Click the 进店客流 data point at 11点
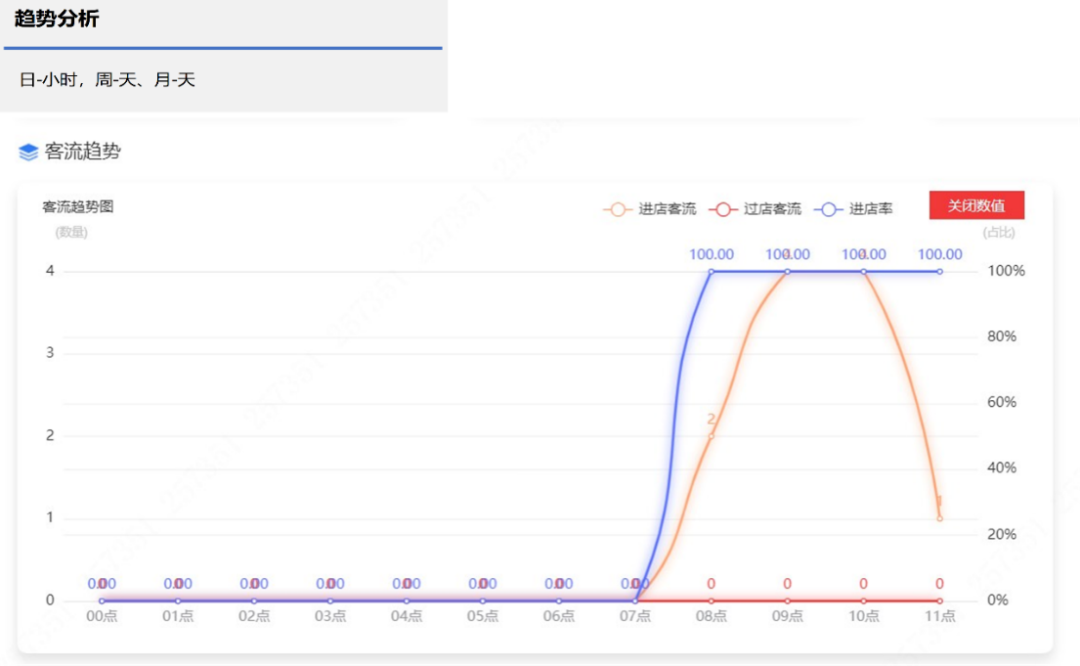This screenshot has height=666, width=1080. point(939,518)
